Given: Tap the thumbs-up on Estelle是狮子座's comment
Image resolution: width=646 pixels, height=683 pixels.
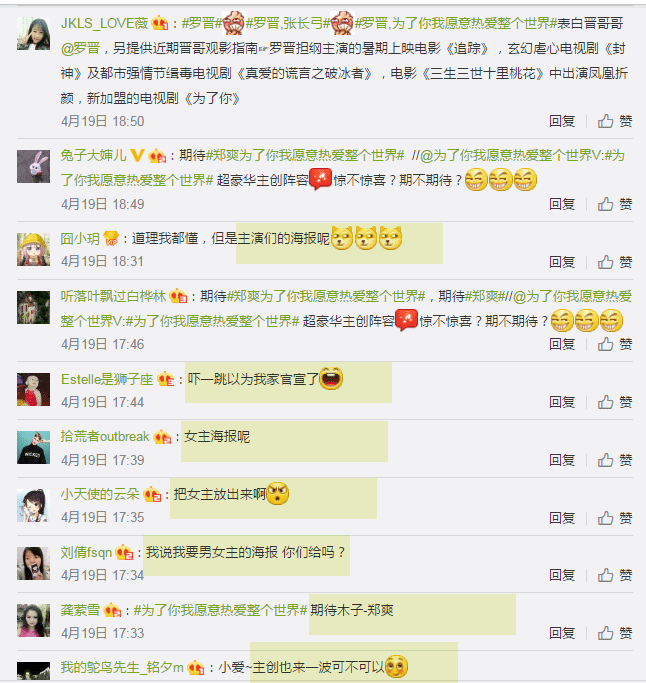Looking at the screenshot, I should (x=605, y=402).
